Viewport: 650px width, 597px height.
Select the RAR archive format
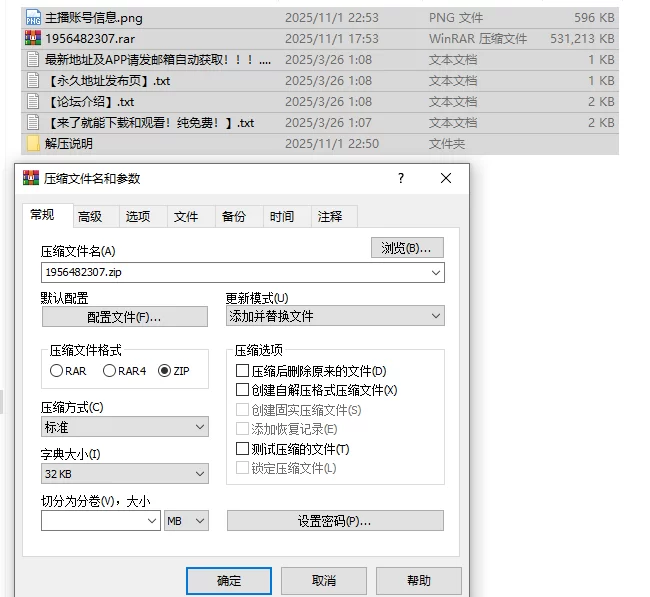56,370
